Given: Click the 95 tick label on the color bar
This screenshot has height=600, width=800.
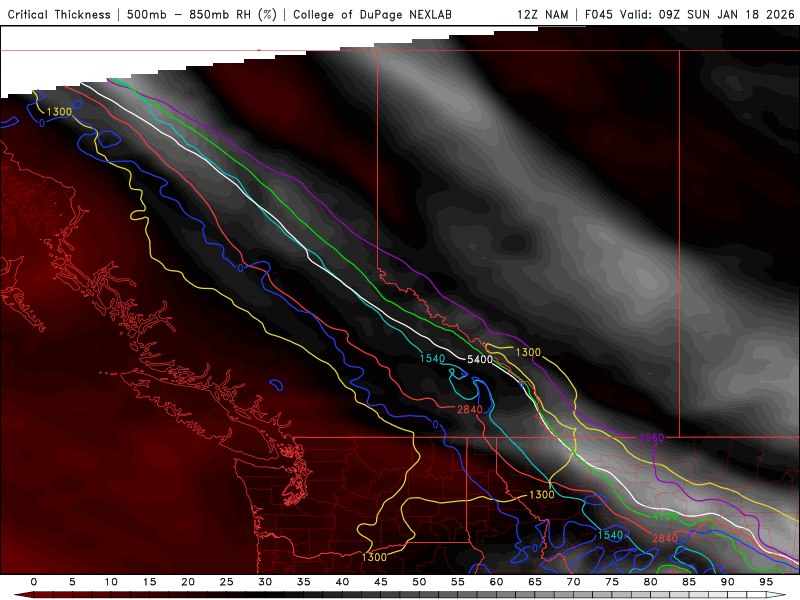Looking at the screenshot, I should pos(766,582).
